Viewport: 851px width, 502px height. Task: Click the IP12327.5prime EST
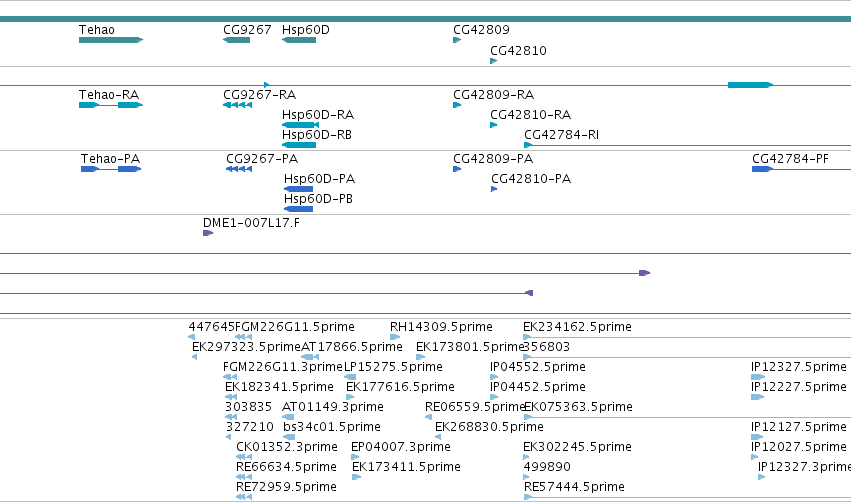(758, 377)
